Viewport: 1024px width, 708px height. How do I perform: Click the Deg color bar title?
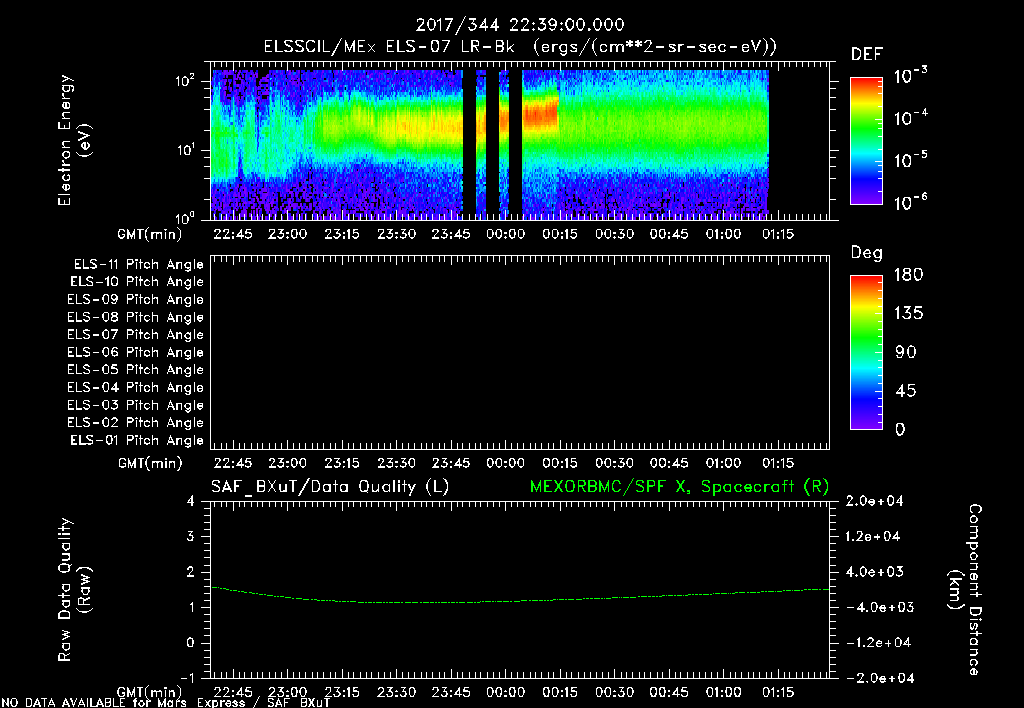[x=867, y=253]
